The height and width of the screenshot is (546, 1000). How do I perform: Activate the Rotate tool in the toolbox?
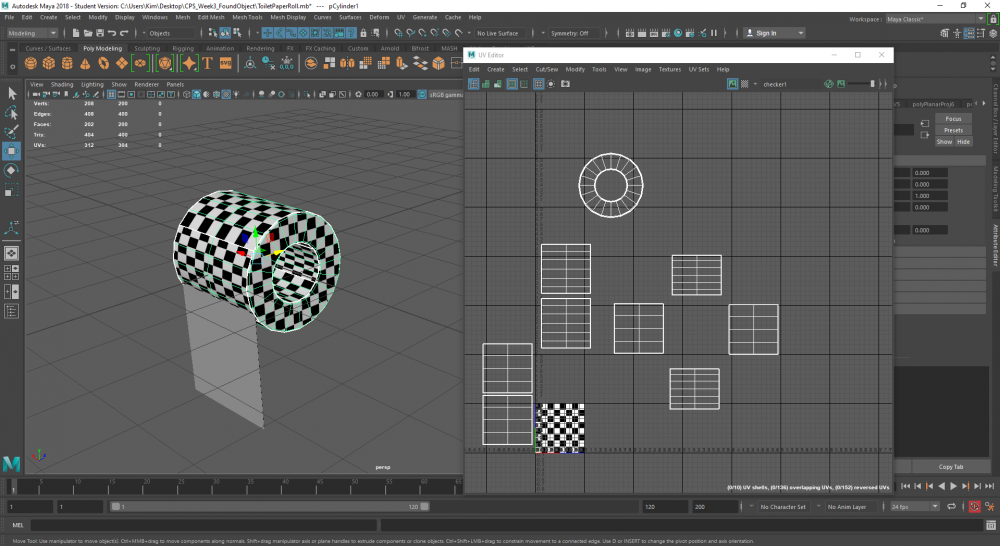(x=11, y=170)
